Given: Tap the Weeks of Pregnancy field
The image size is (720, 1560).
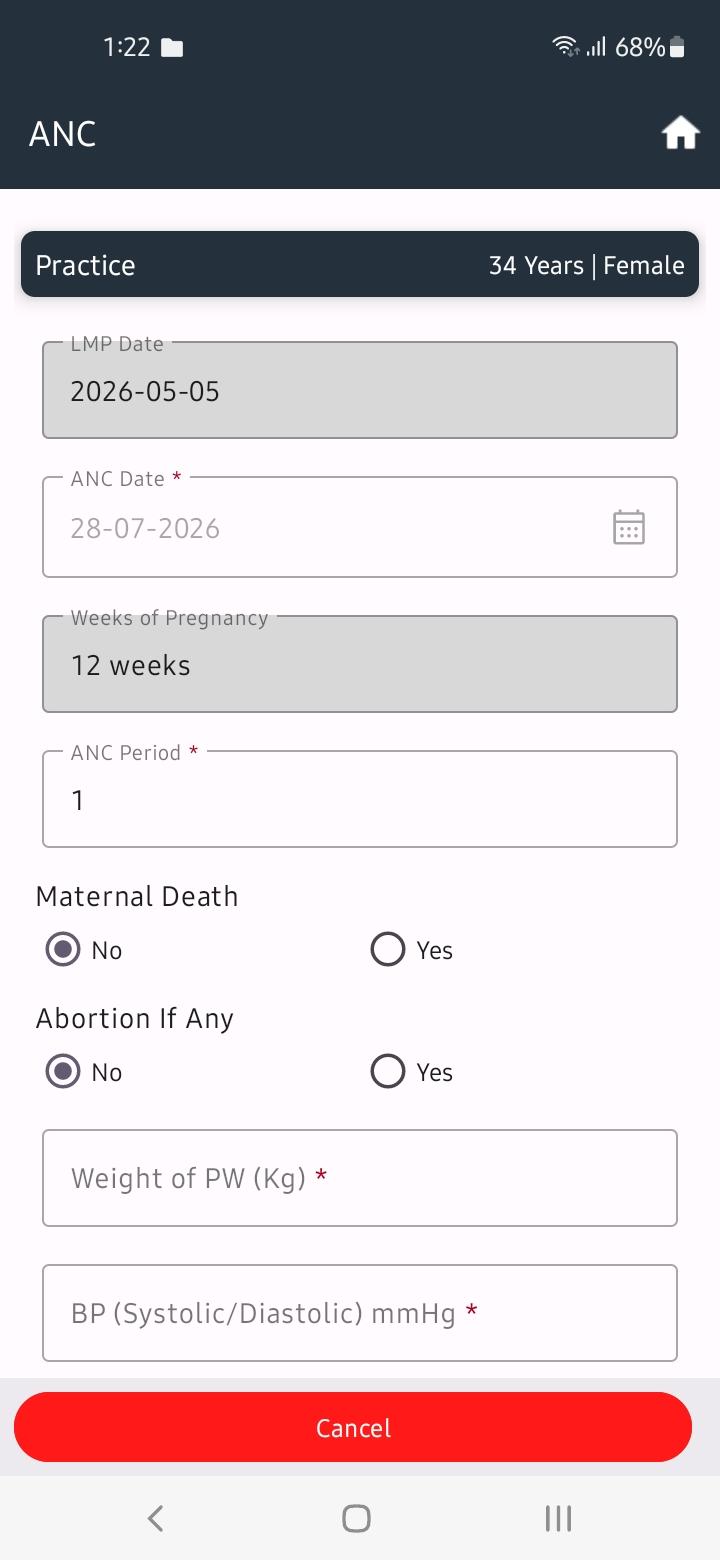Looking at the screenshot, I should pyautogui.click(x=360, y=664).
